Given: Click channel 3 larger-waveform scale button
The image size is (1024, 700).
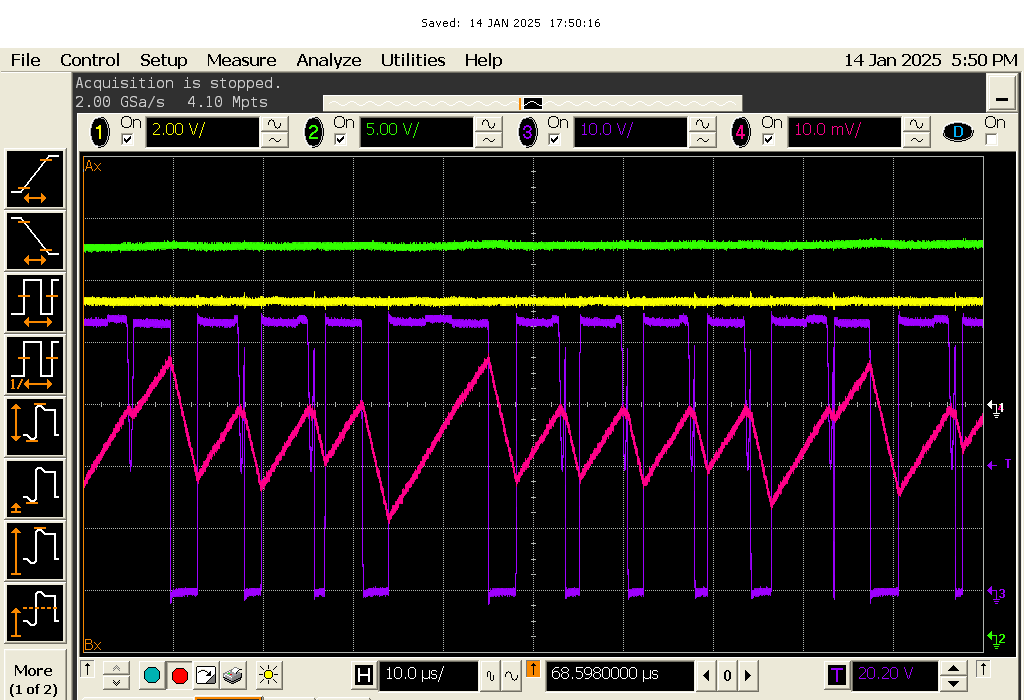Looking at the screenshot, I should [x=703, y=125].
